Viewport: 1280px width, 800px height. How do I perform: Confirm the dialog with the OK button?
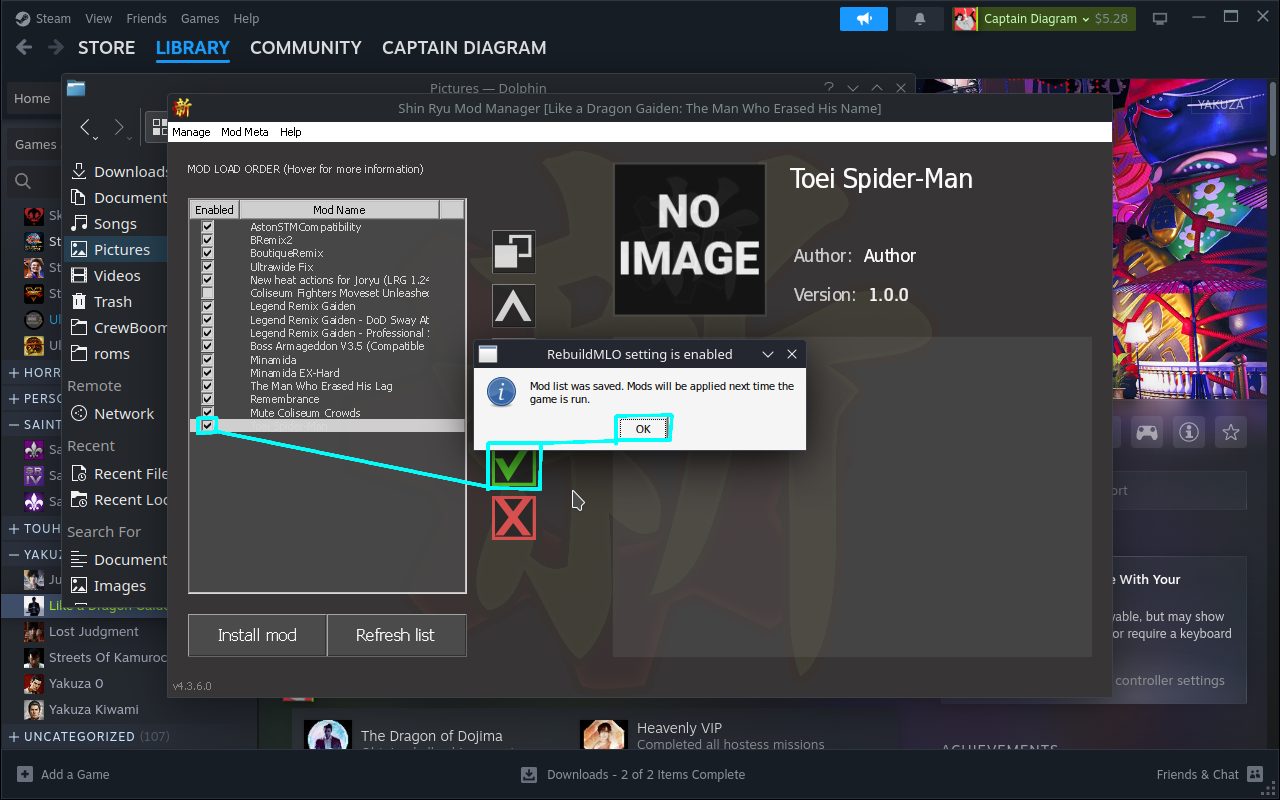point(643,429)
